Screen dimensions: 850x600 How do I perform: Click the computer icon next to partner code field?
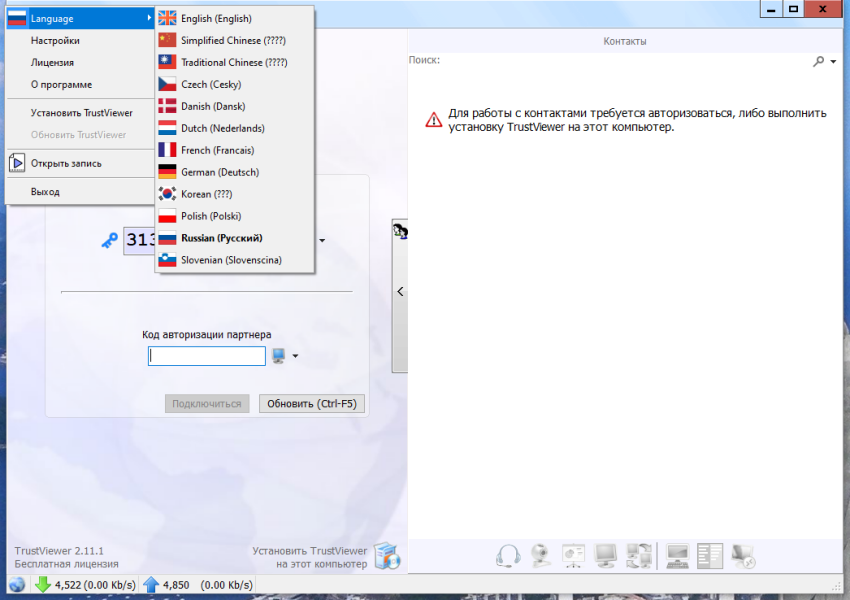(279, 356)
